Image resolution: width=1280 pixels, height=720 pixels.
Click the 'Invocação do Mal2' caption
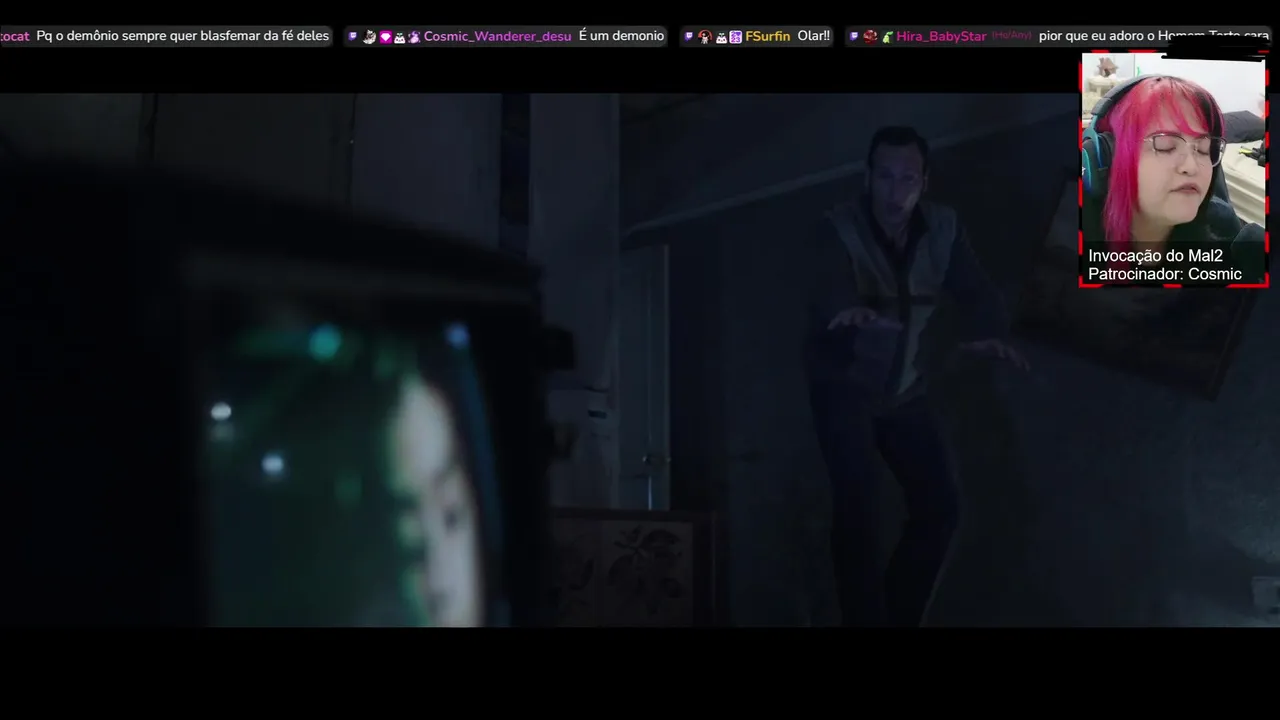(1155, 256)
